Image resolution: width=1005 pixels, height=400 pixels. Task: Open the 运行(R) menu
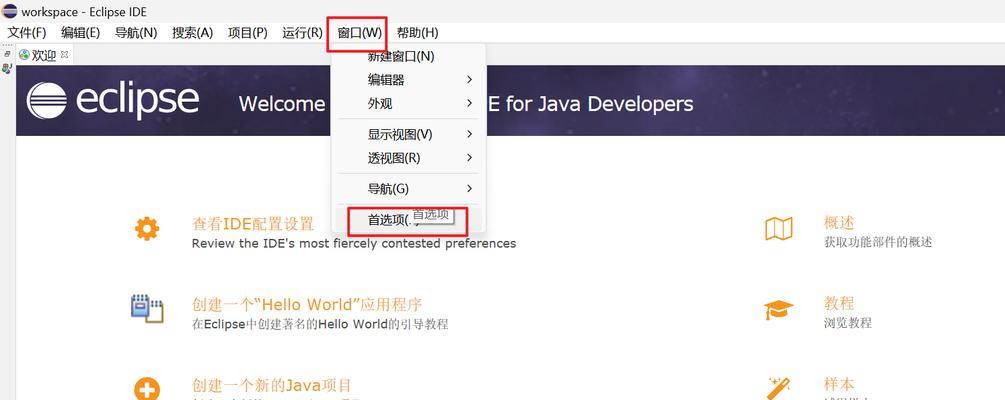pyautogui.click(x=302, y=33)
